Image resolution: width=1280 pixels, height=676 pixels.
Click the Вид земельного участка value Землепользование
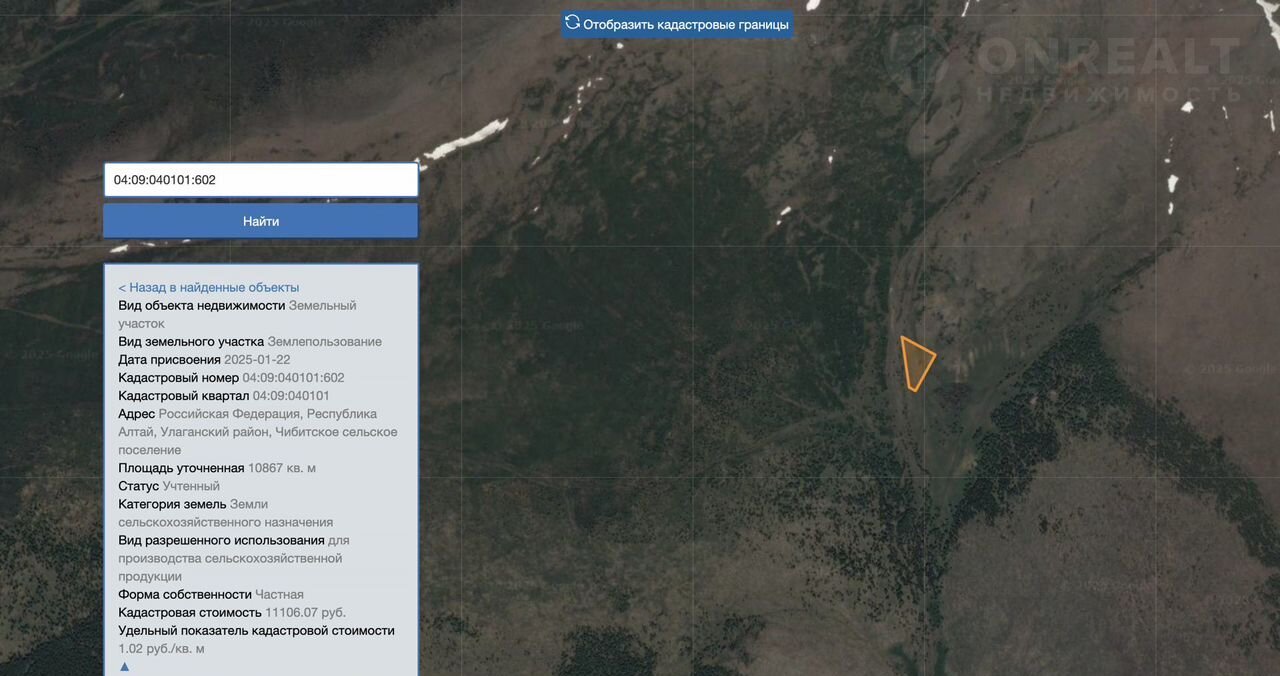pyautogui.click(x=324, y=342)
